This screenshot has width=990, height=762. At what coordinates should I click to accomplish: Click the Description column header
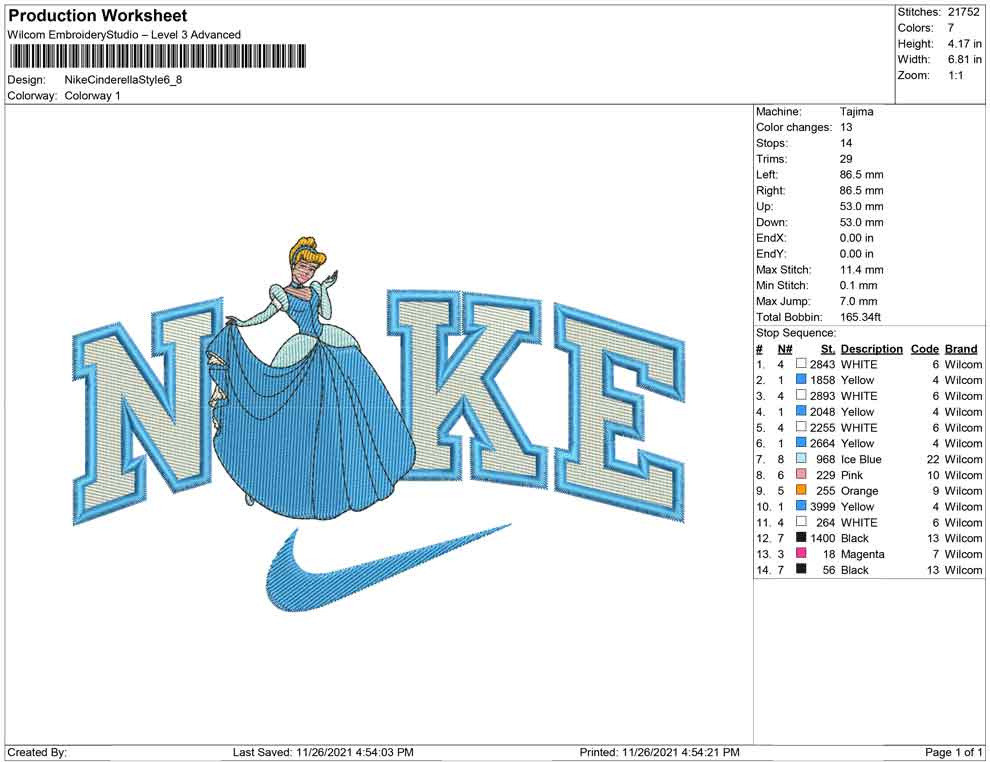(871, 349)
